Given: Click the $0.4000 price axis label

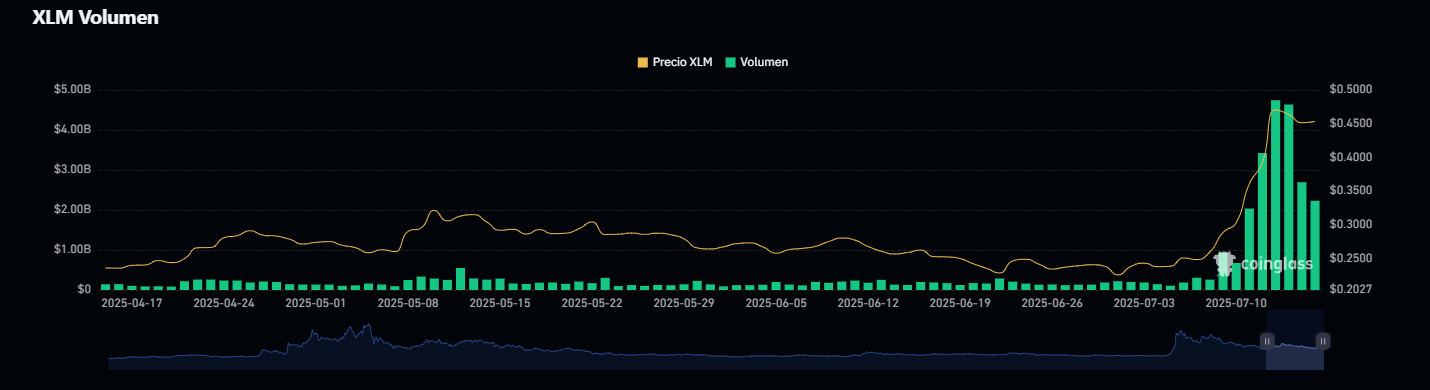Looking at the screenshot, I should 1350,158.
